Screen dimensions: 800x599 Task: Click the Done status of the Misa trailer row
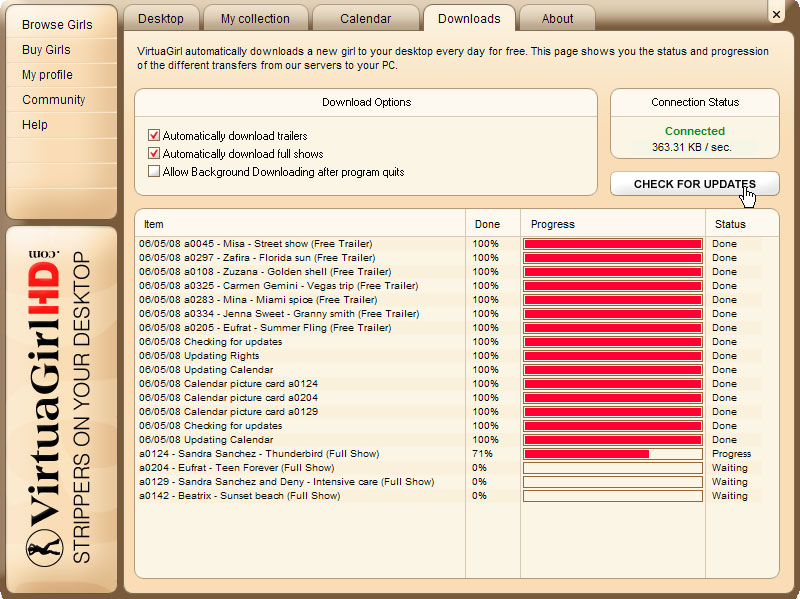(x=724, y=244)
